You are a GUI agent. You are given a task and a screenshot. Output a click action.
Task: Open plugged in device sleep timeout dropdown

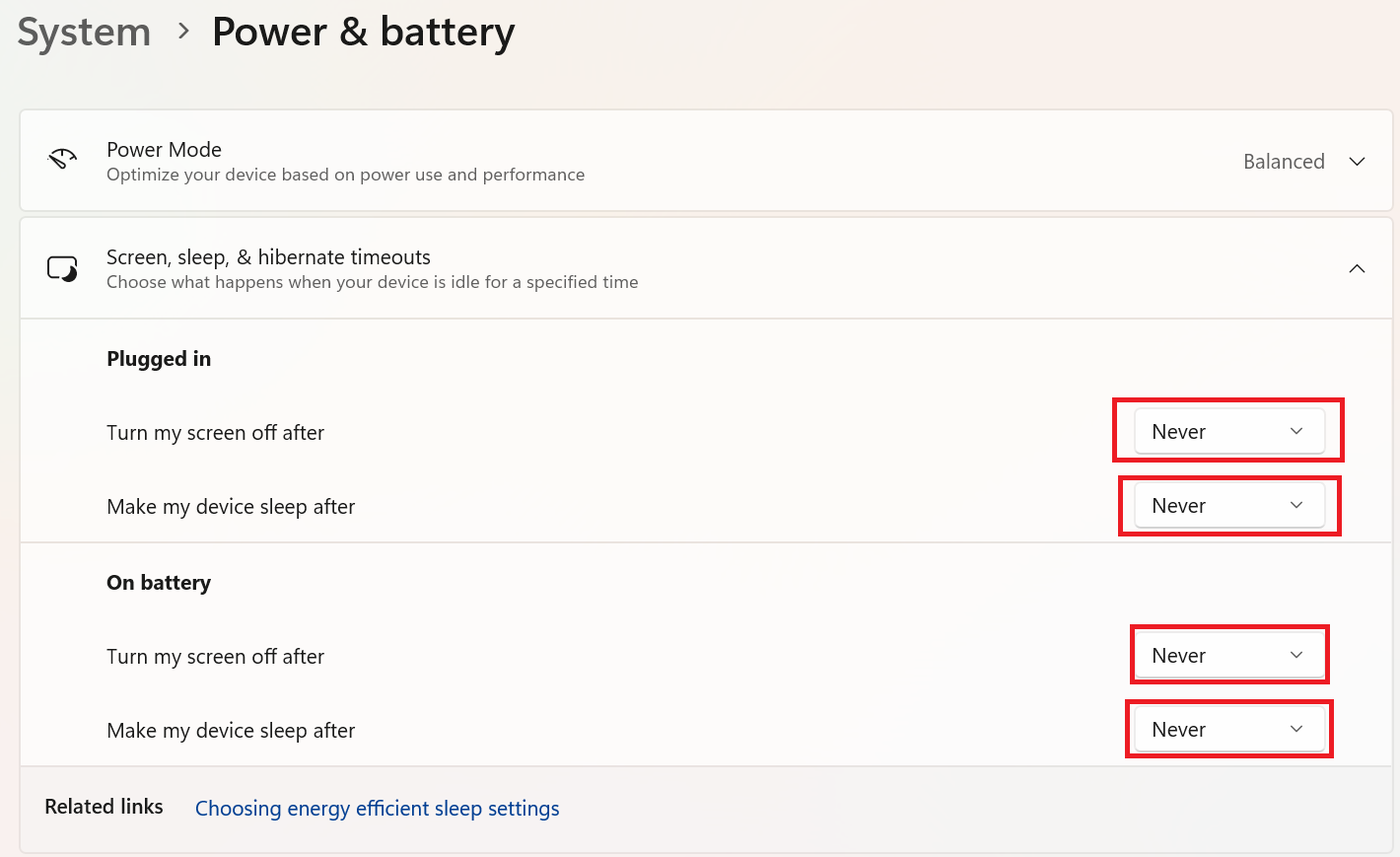(1228, 506)
